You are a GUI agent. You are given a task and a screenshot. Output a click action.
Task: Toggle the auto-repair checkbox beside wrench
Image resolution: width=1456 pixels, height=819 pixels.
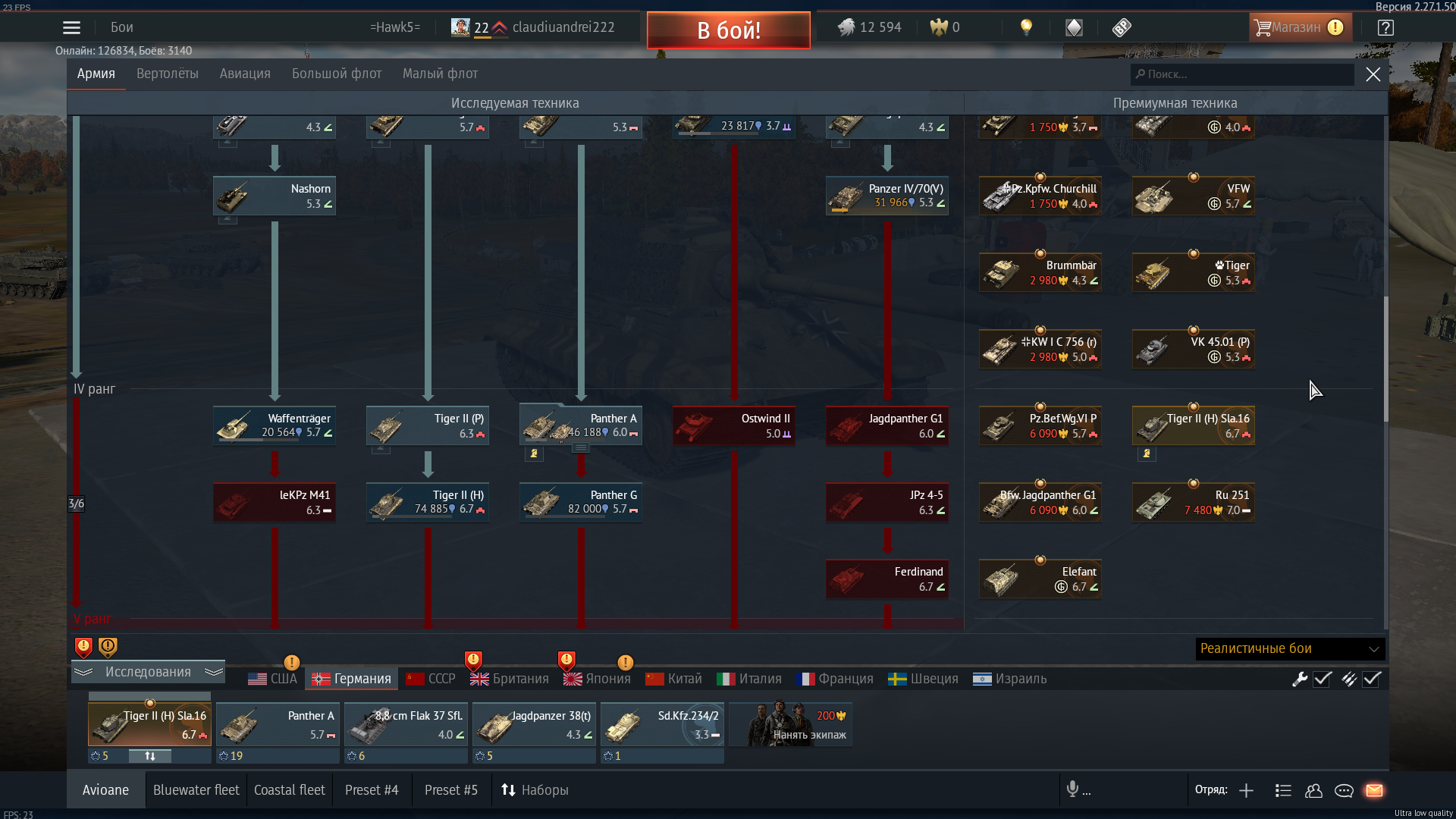tap(1323, 679)
